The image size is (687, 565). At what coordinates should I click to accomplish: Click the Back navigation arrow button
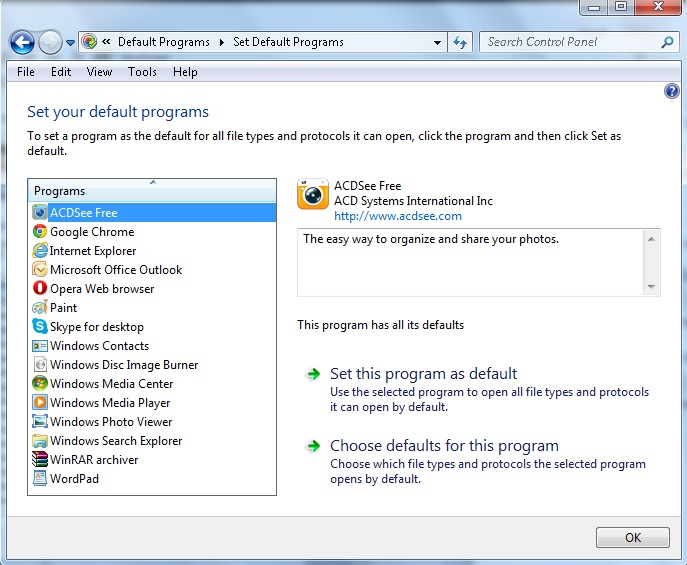point(22,42)
